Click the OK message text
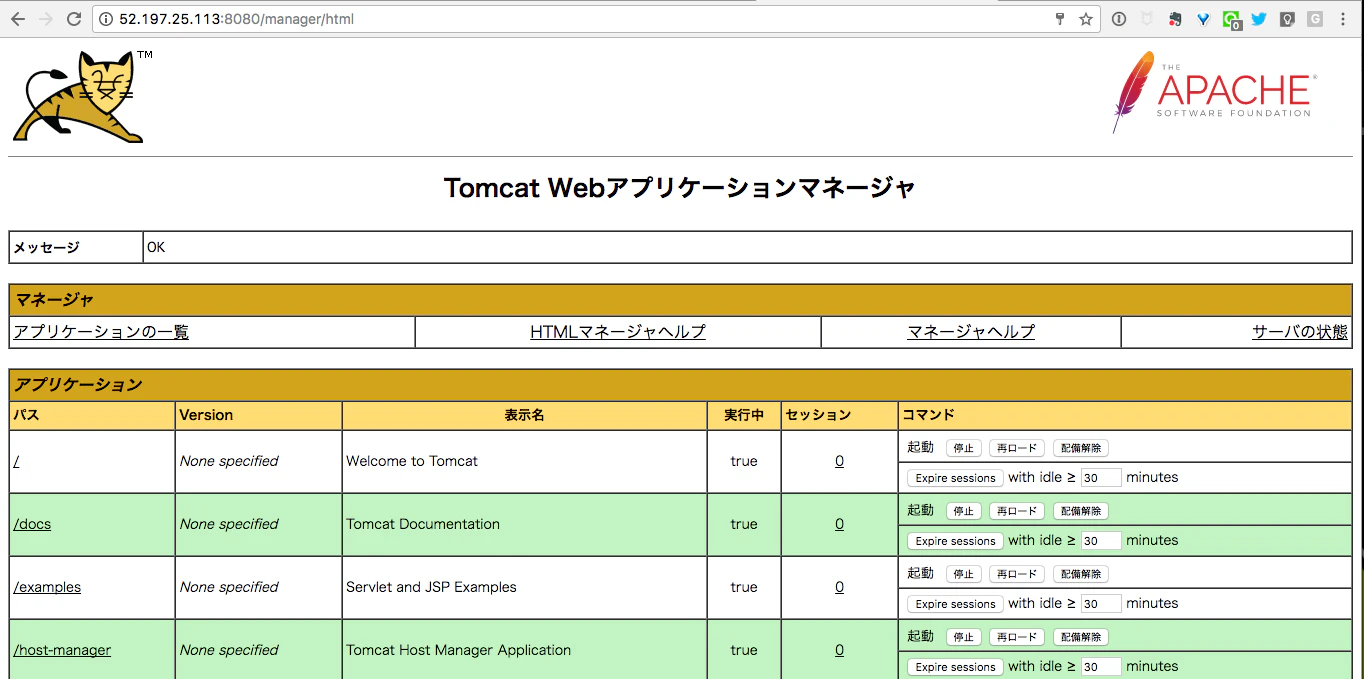The width and height of the screenshot is (1364, 679). pyautogui.click(x=156, y=247)
